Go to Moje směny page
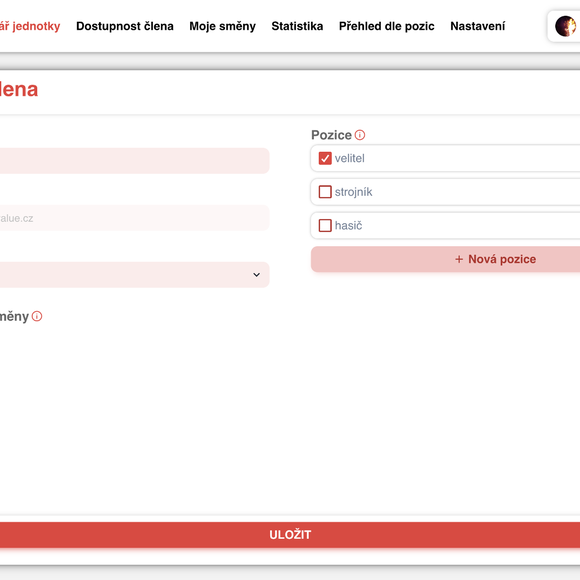Viewport: 580px width, 580px height. (222, 26)
